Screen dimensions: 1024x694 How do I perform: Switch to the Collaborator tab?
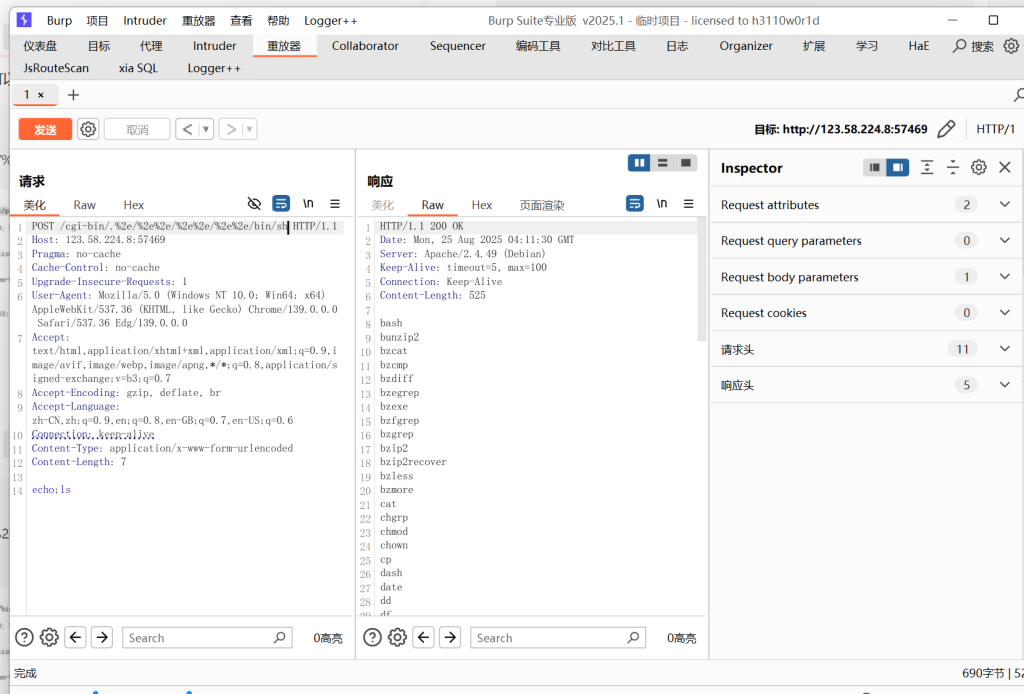365,46
